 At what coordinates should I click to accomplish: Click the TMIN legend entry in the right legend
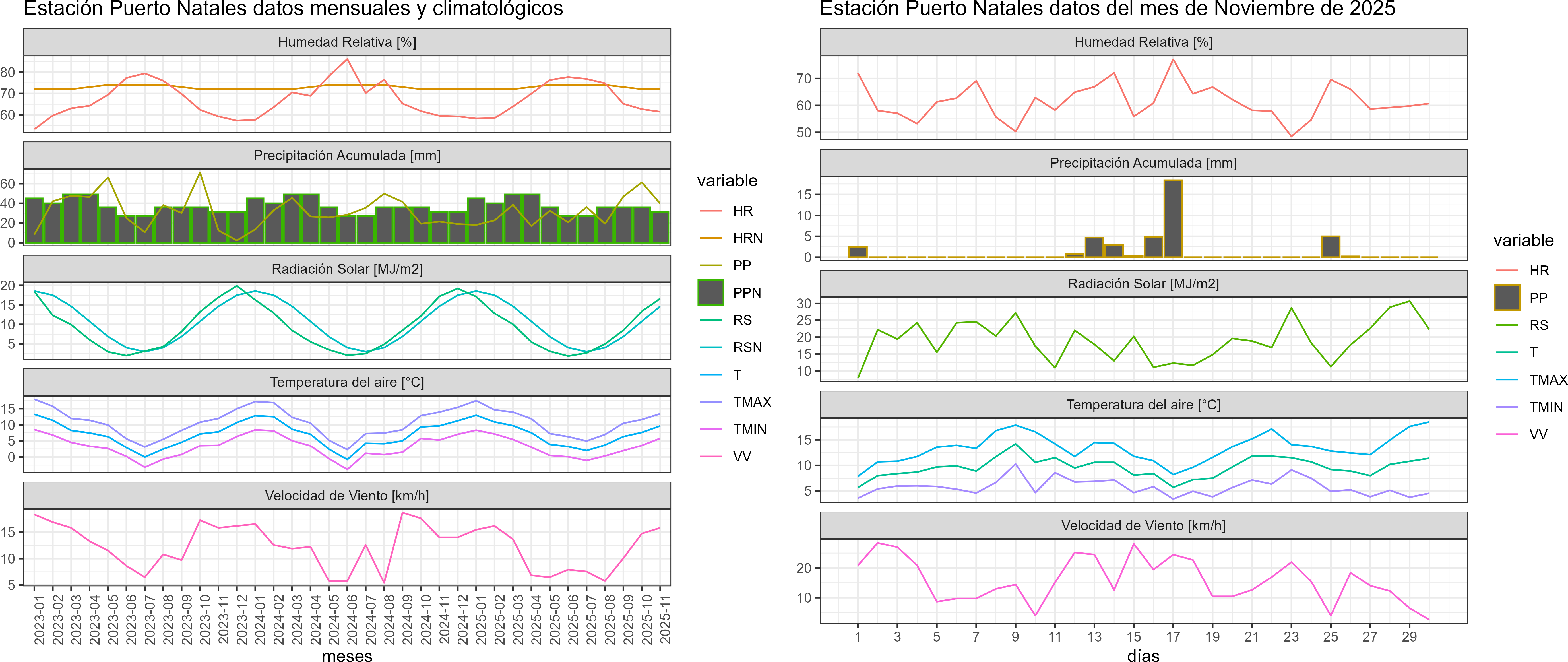[x=1546, y=407]
